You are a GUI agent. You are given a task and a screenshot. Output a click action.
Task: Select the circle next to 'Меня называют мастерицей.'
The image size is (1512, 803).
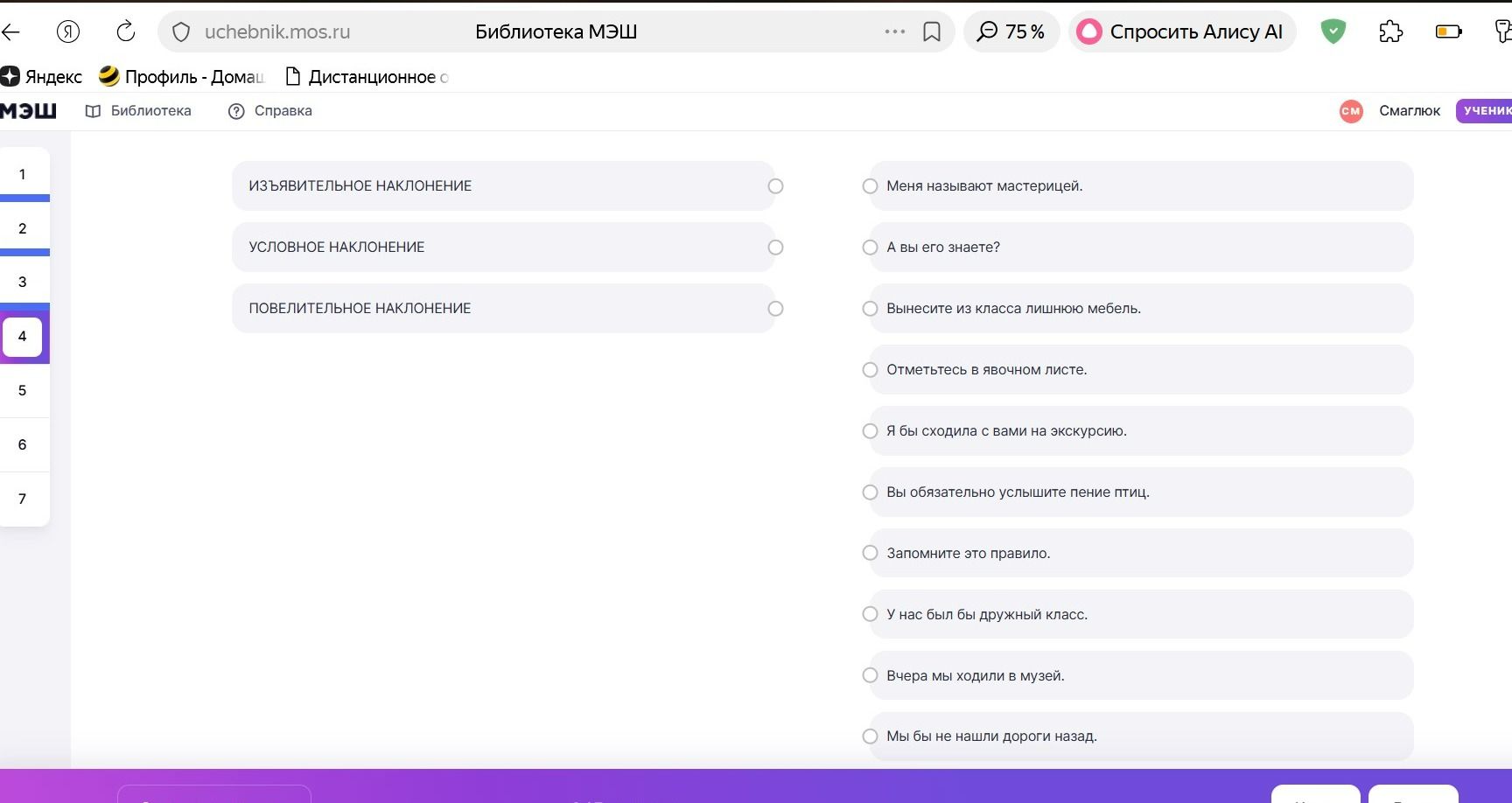pos(870,186)
